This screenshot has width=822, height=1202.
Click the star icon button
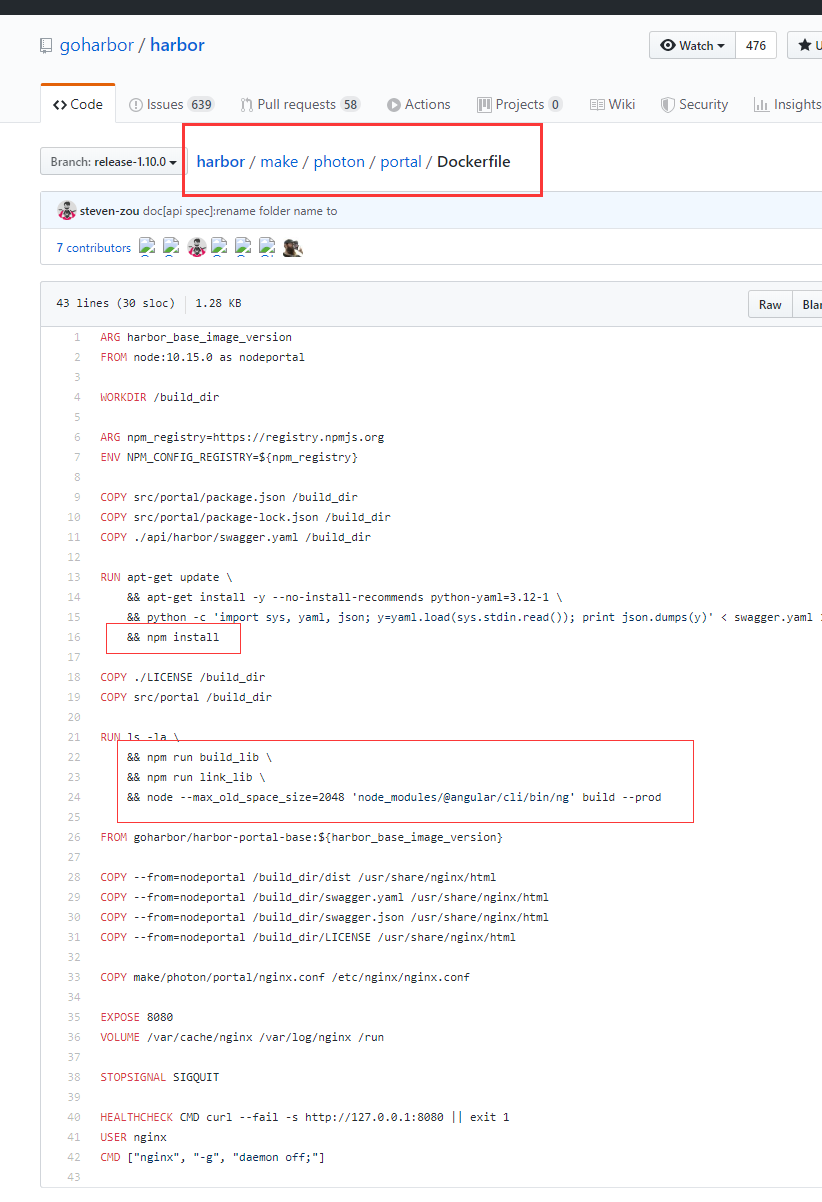pos(805,45)
